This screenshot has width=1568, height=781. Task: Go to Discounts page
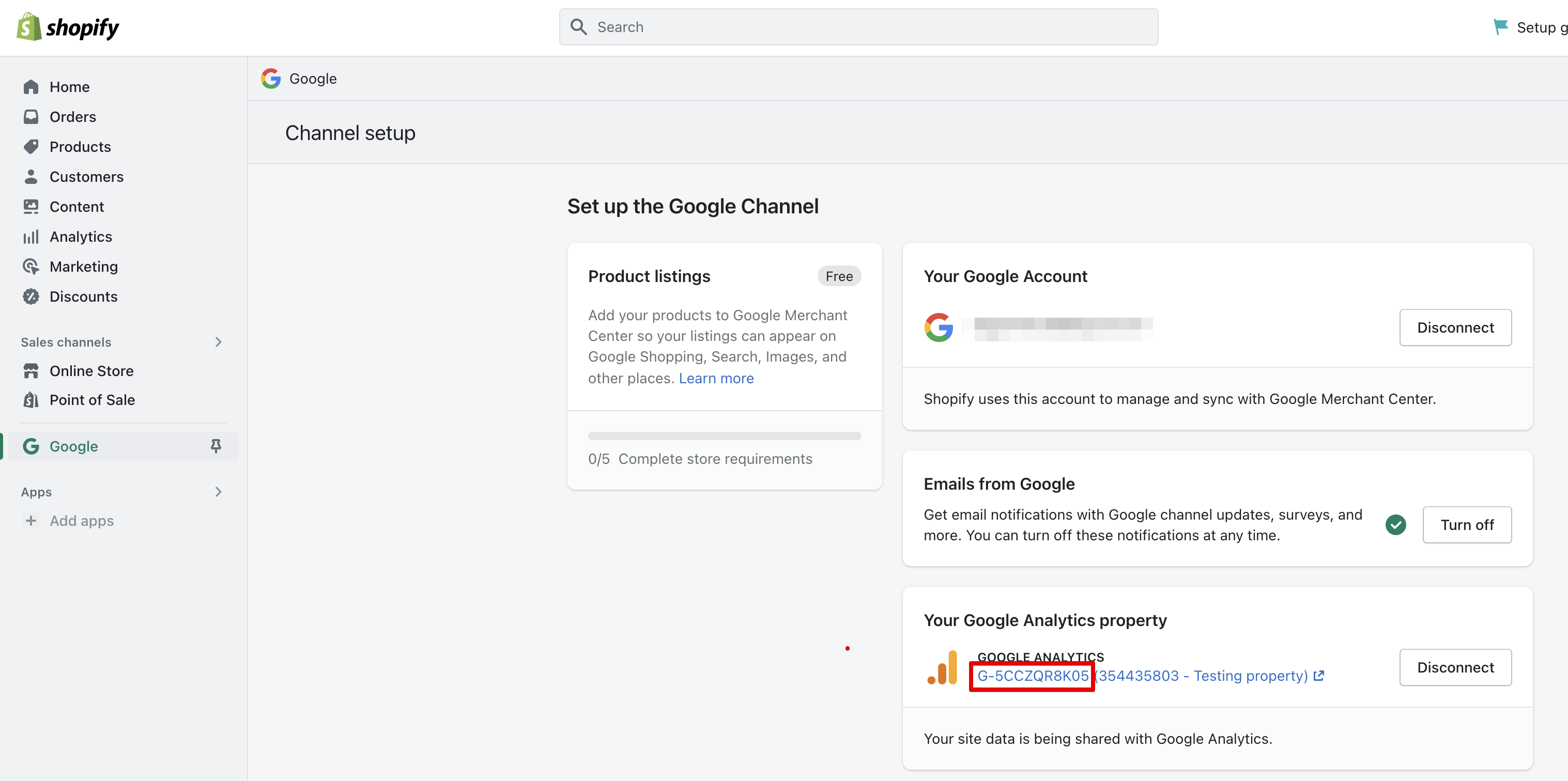(x=83, y=296)
